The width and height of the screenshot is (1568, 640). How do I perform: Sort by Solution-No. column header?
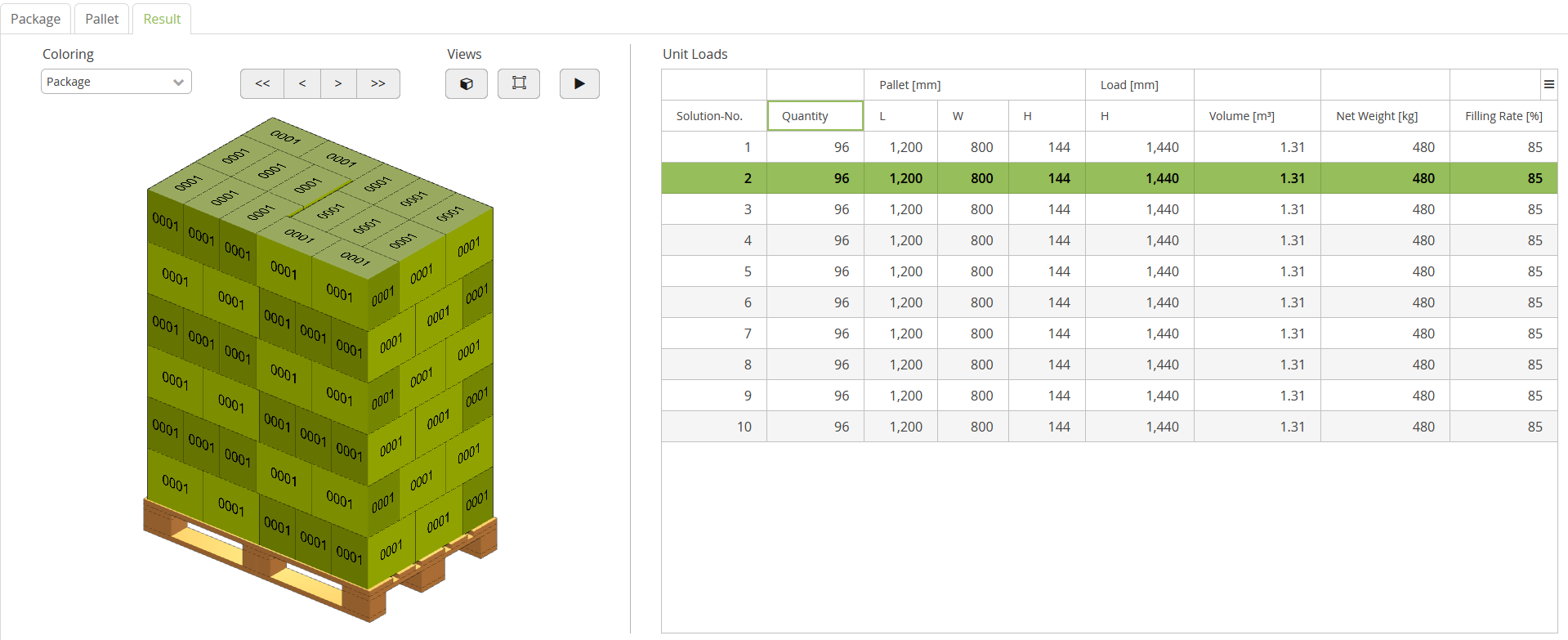[x=714, y=116]
